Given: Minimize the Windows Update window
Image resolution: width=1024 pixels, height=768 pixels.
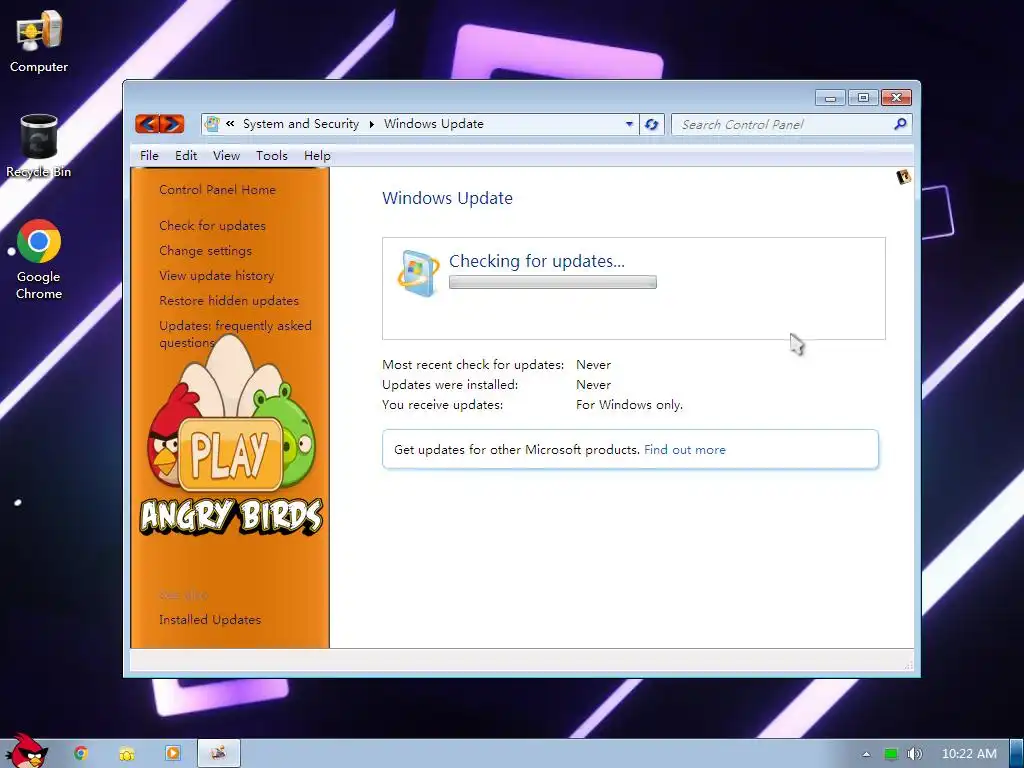Looking at the screenshot, I should tap(830, 98).
